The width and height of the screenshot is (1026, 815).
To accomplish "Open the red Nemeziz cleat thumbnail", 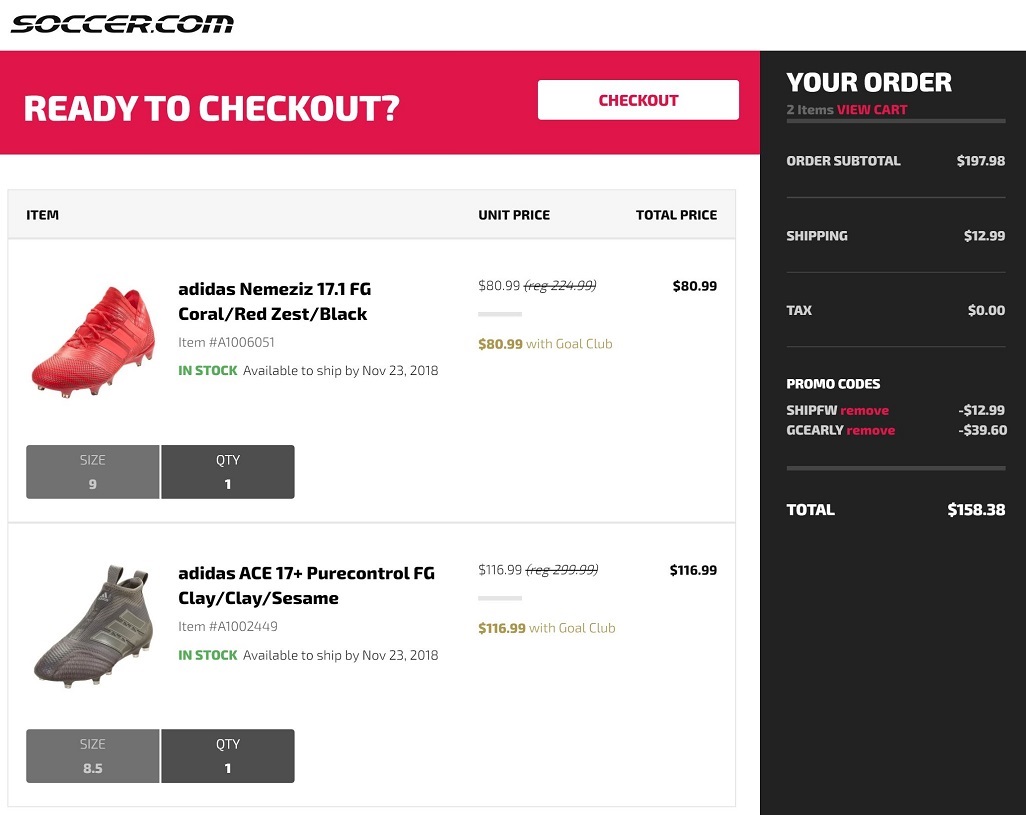I will click(92, 340).
